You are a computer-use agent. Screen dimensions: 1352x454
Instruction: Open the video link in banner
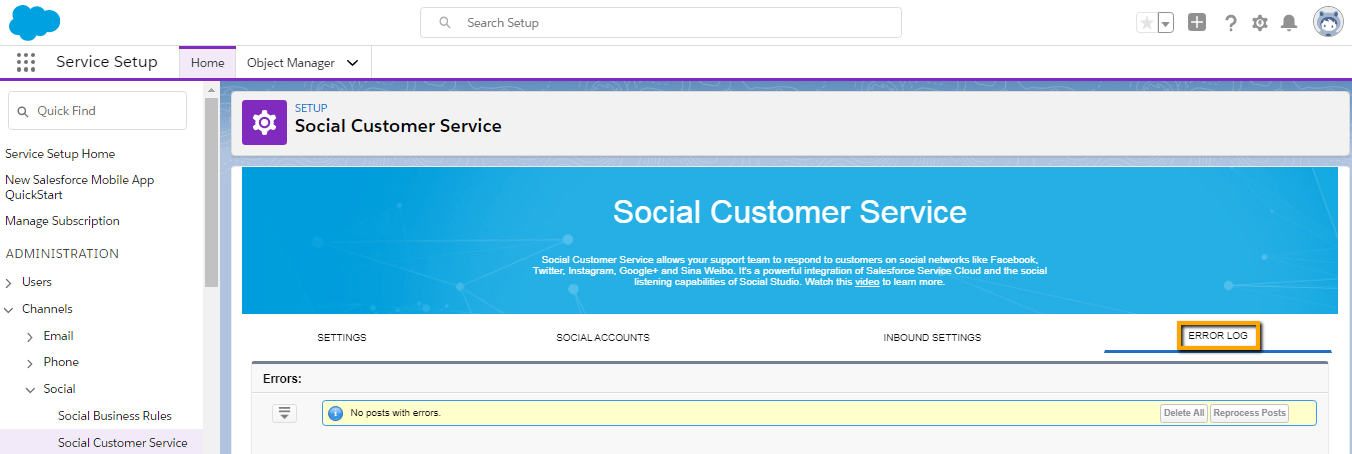[x=867, y=282]
